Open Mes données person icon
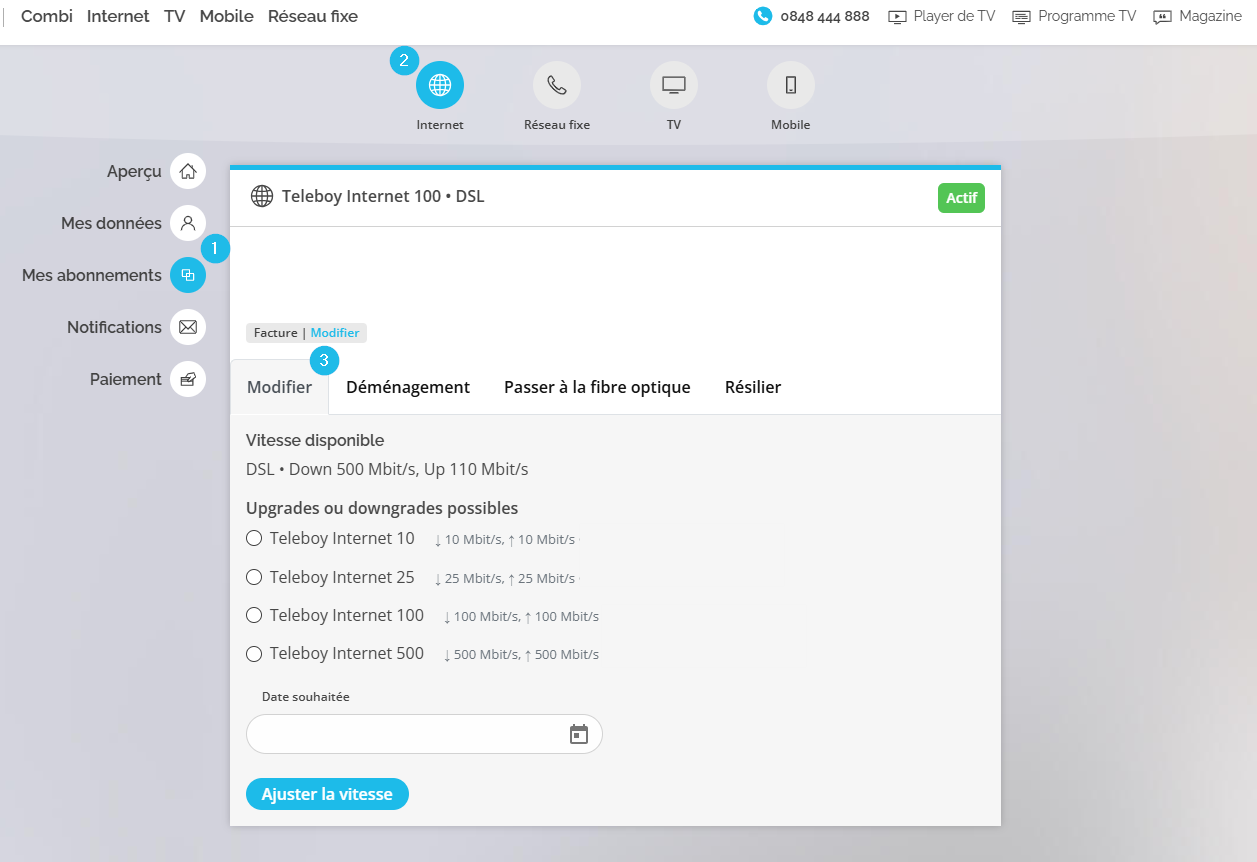 188,223
